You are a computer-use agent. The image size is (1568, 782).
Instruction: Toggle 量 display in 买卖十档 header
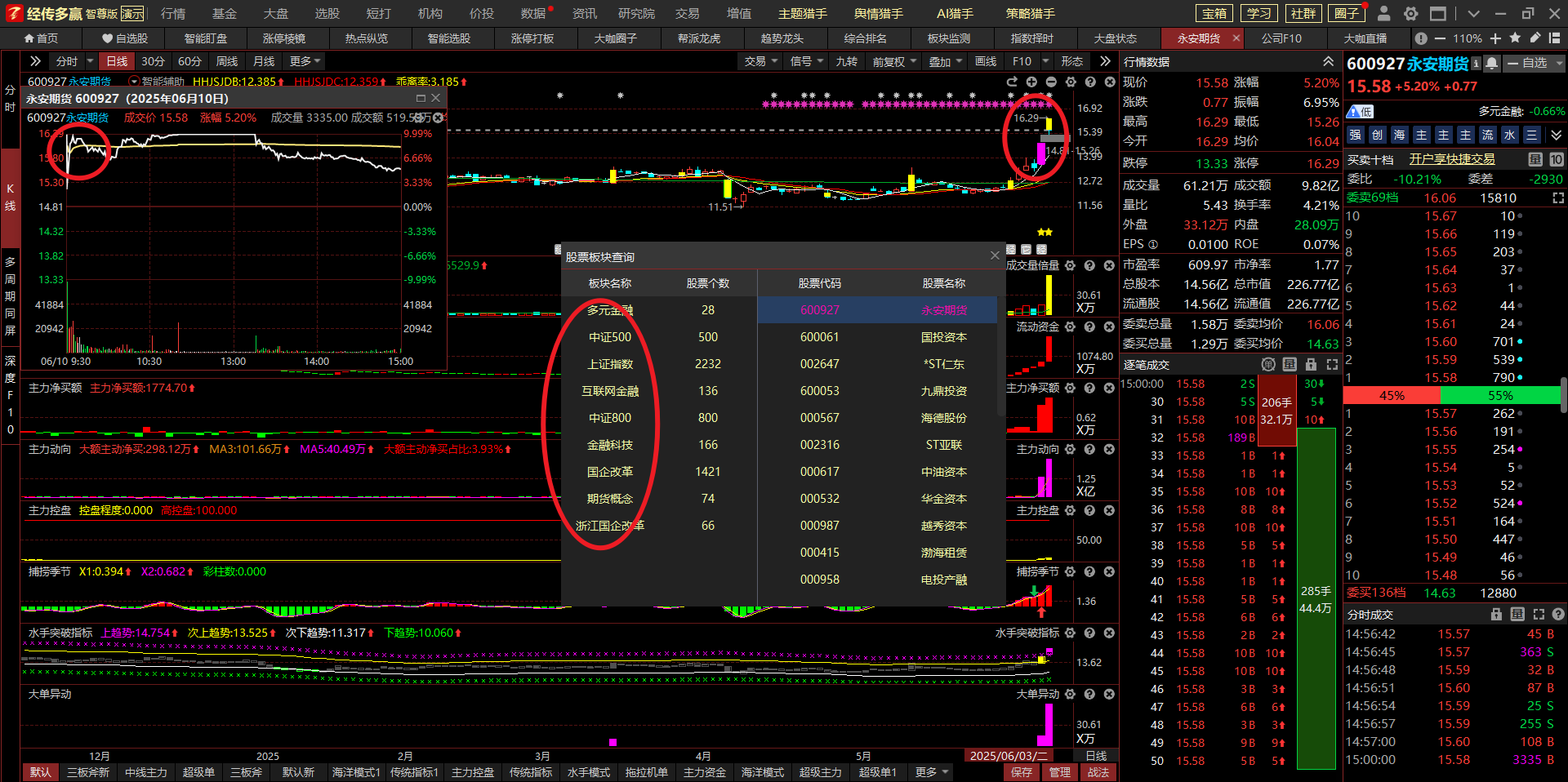coord(1535,159)
